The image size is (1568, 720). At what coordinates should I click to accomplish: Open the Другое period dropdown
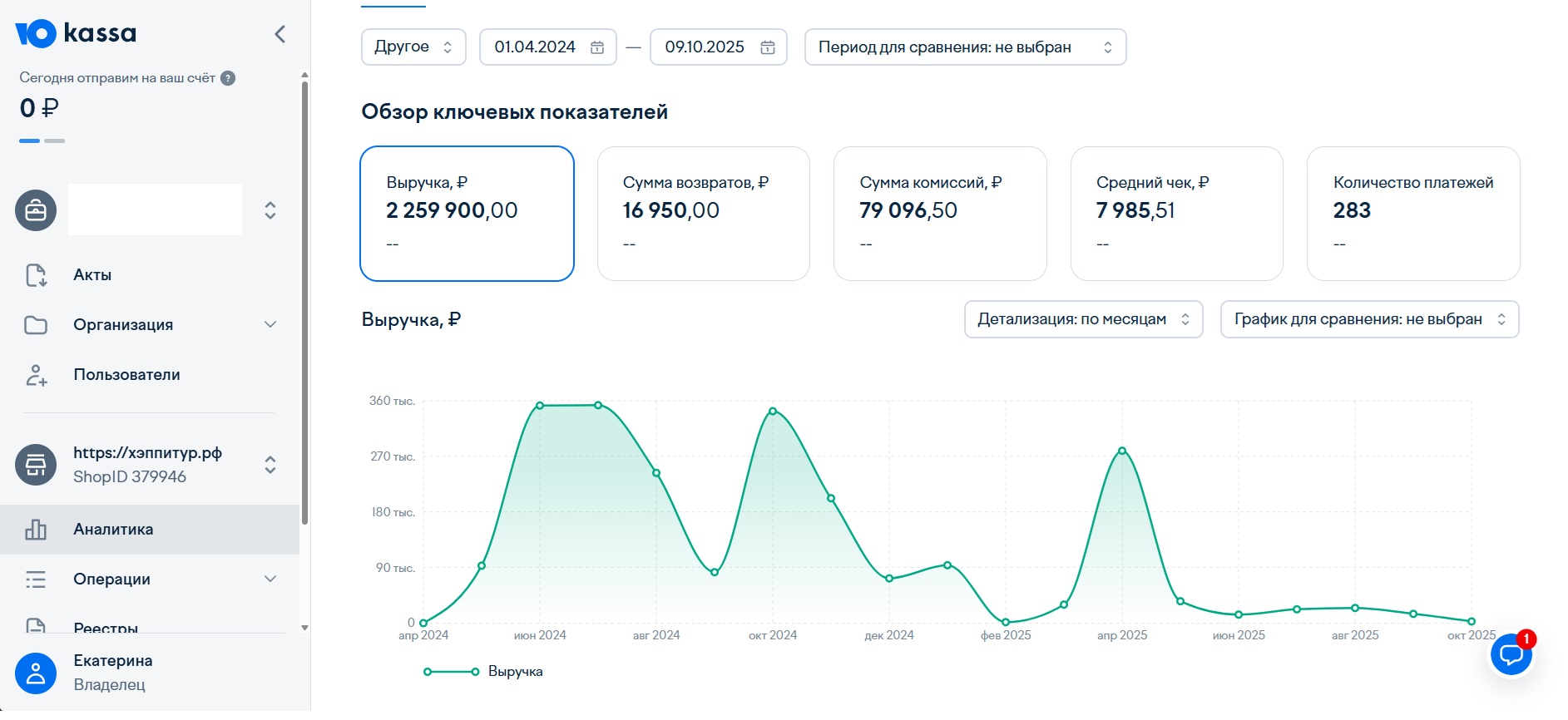click(413, 47)
